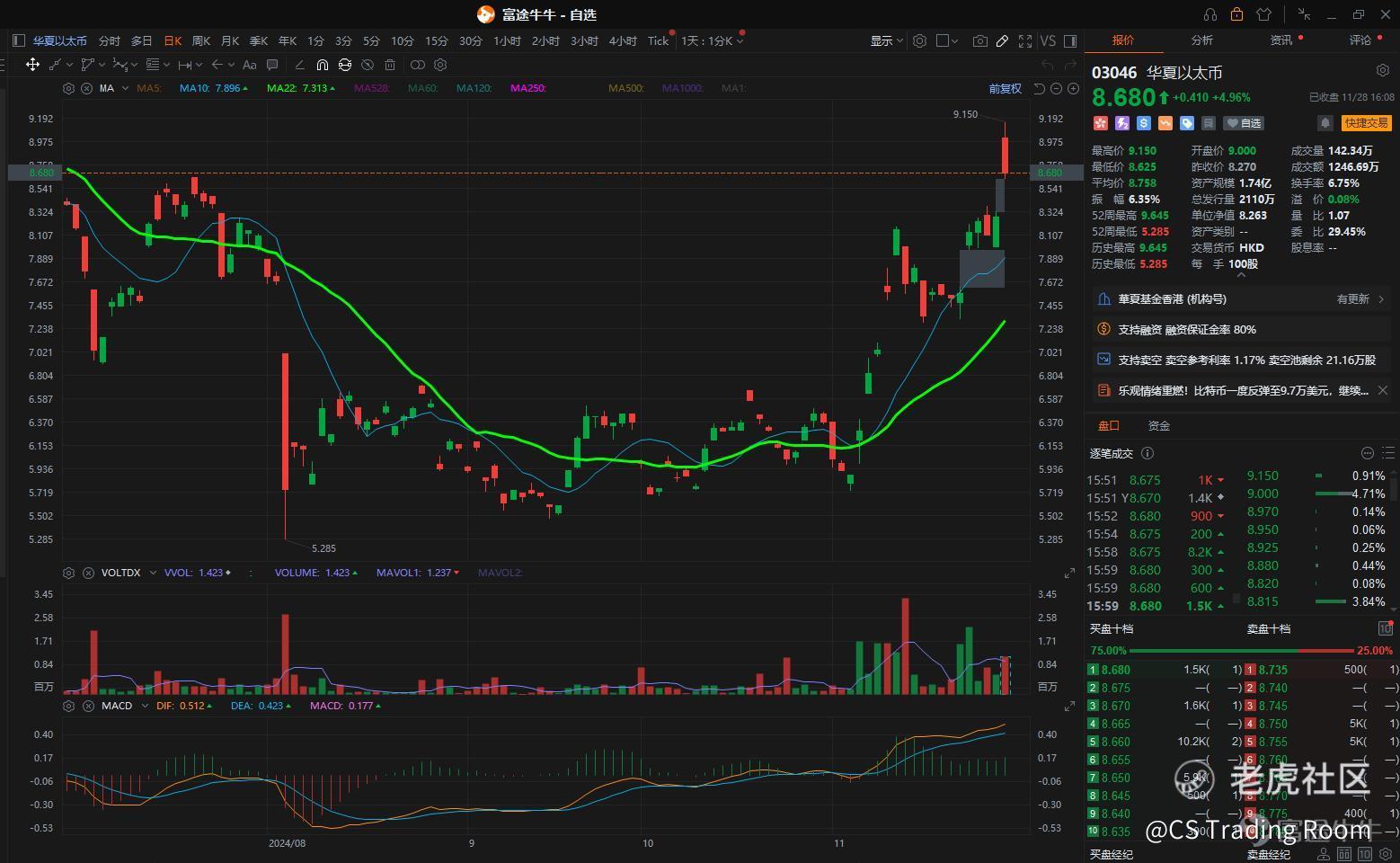1400x863 pixels.
Task: Switch chart to 分时 intraday view
Action: point(109,40)
